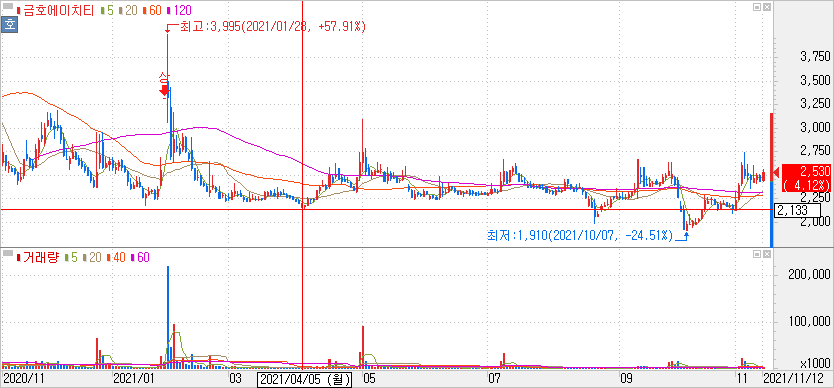Close the volume chart pane
This screenshot has height=388, width=834.
click(766, 255)
